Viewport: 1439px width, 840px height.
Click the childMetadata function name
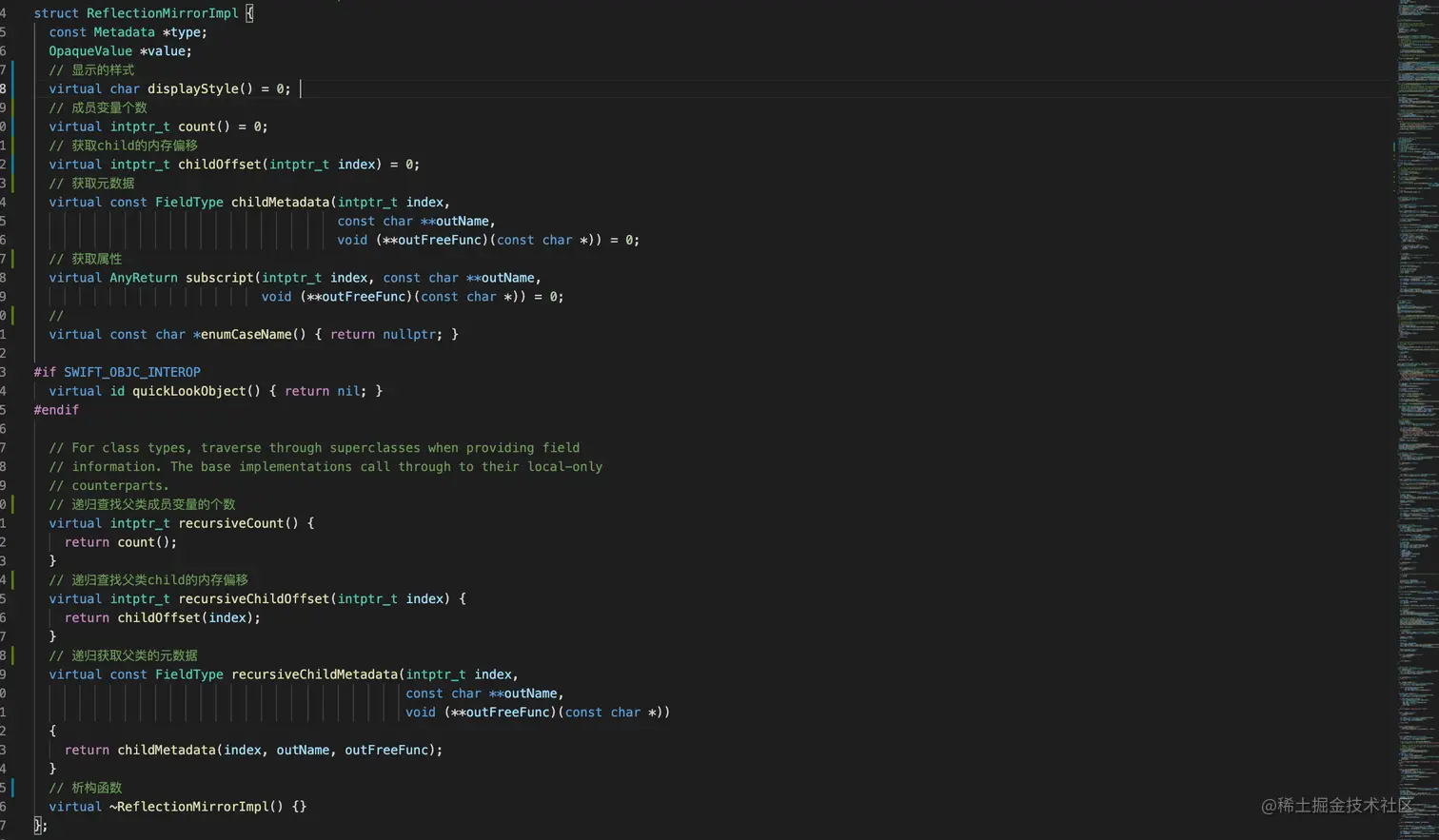pyautogui.click(x=280, y=203)
